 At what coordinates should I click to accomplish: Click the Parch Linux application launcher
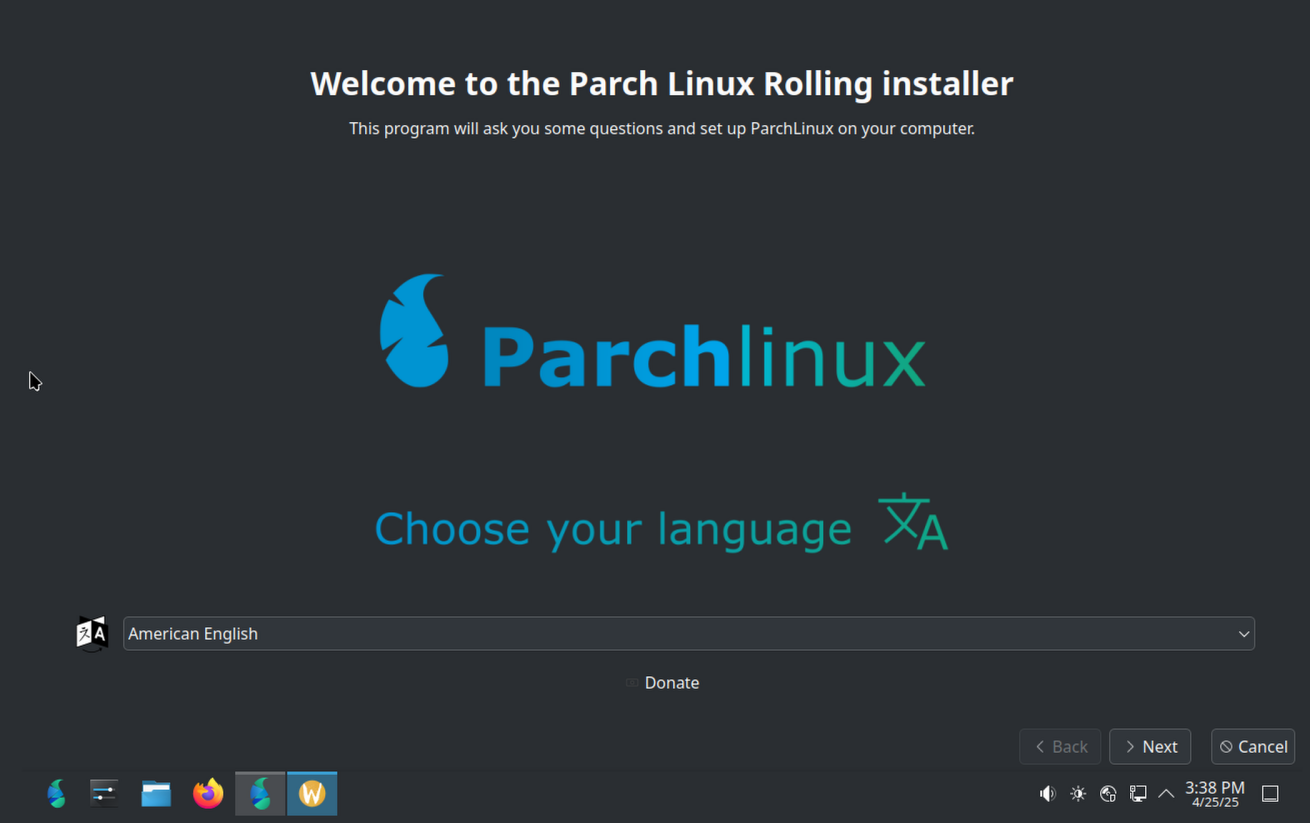[56, 793]
